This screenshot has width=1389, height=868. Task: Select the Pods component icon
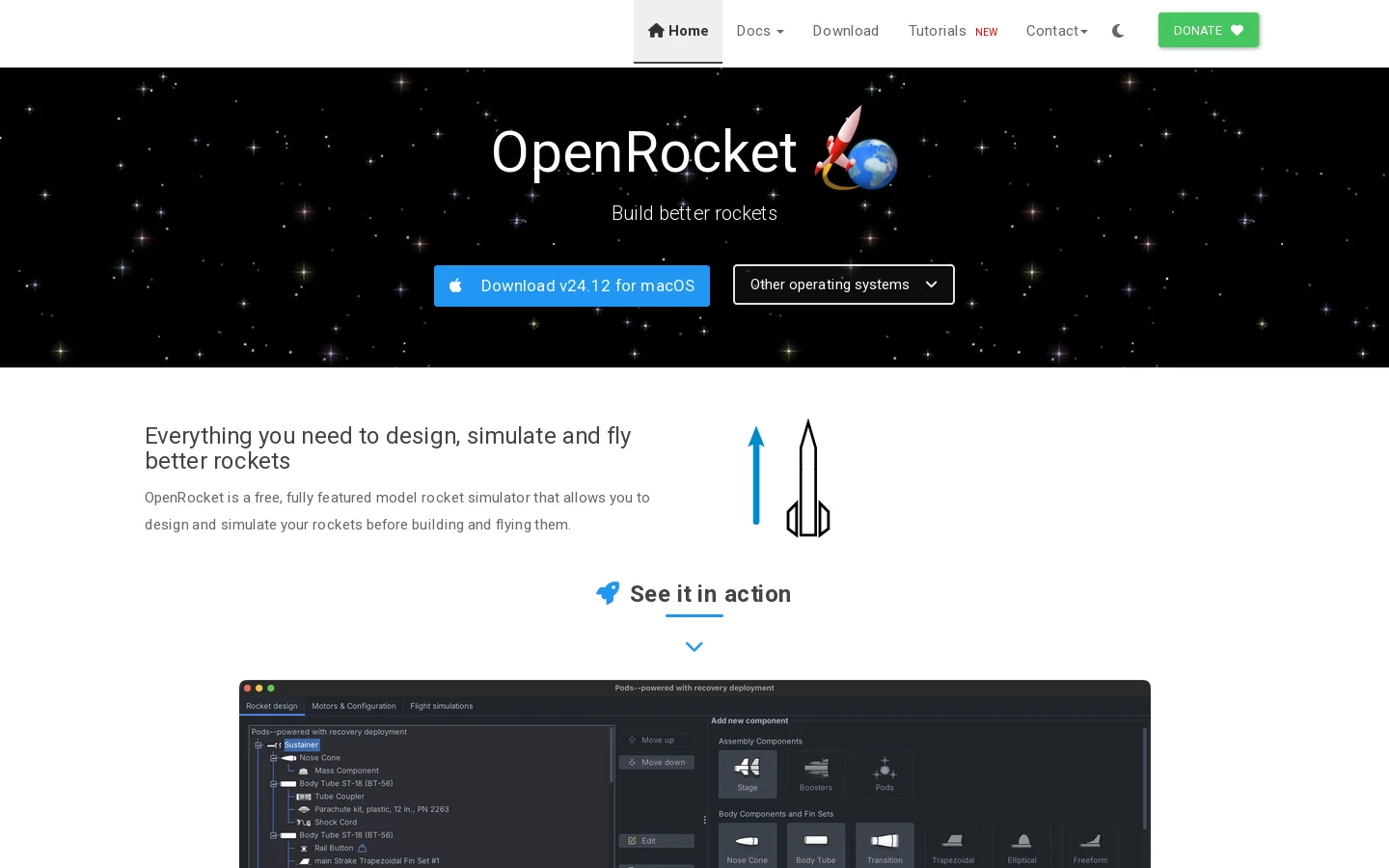[885, 773]
